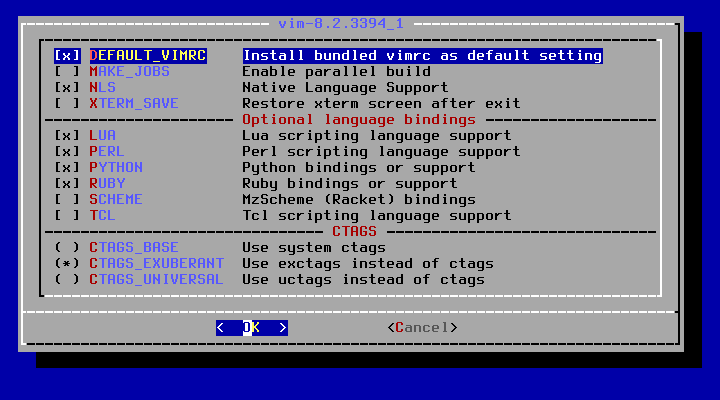The width and height of the screenshot is (720, 400).
Task: Choose the CTAGS_EXUBERANT radio button
Action: tap(67, 264)
